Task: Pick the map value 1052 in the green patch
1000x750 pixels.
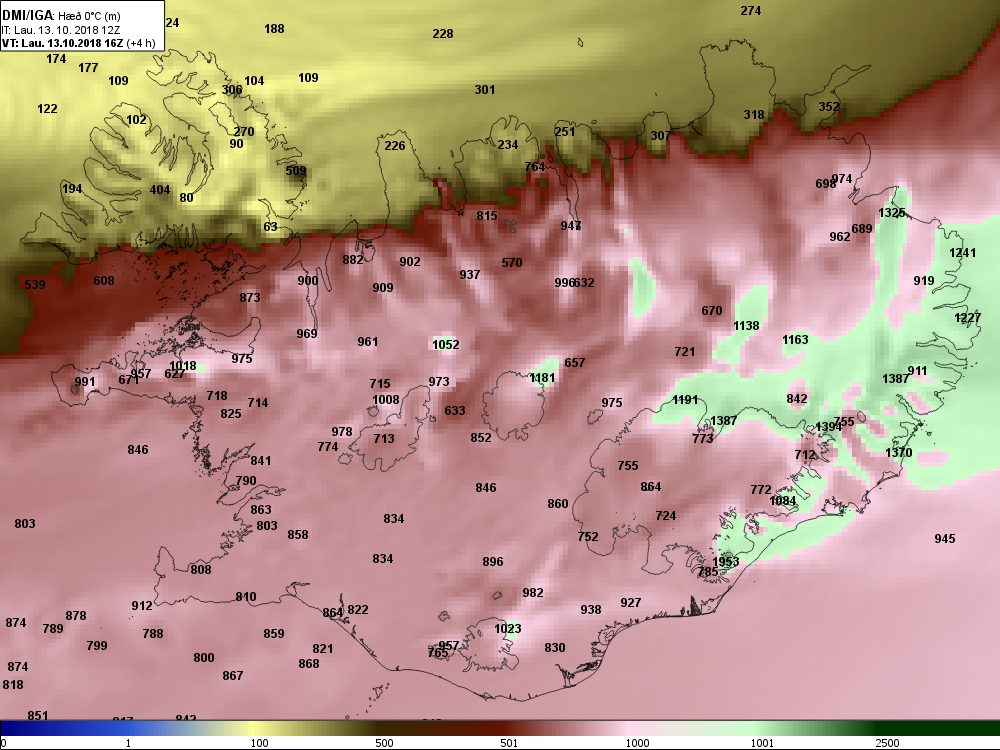Action: [x=446, y=345]
